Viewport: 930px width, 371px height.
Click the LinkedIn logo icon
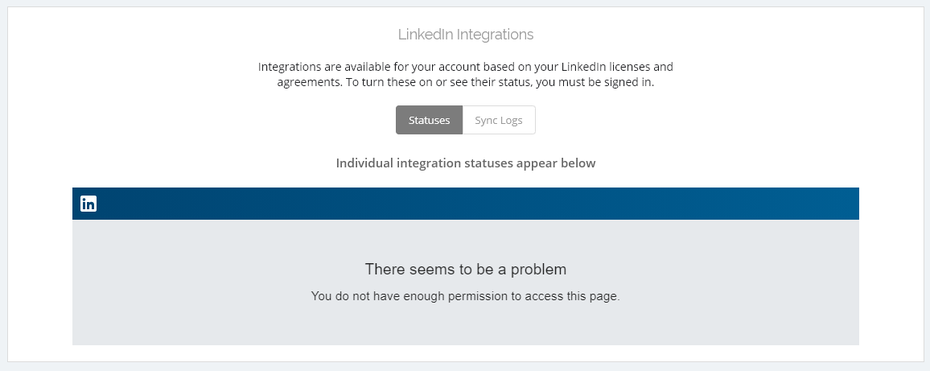click(x=88, y=204)
